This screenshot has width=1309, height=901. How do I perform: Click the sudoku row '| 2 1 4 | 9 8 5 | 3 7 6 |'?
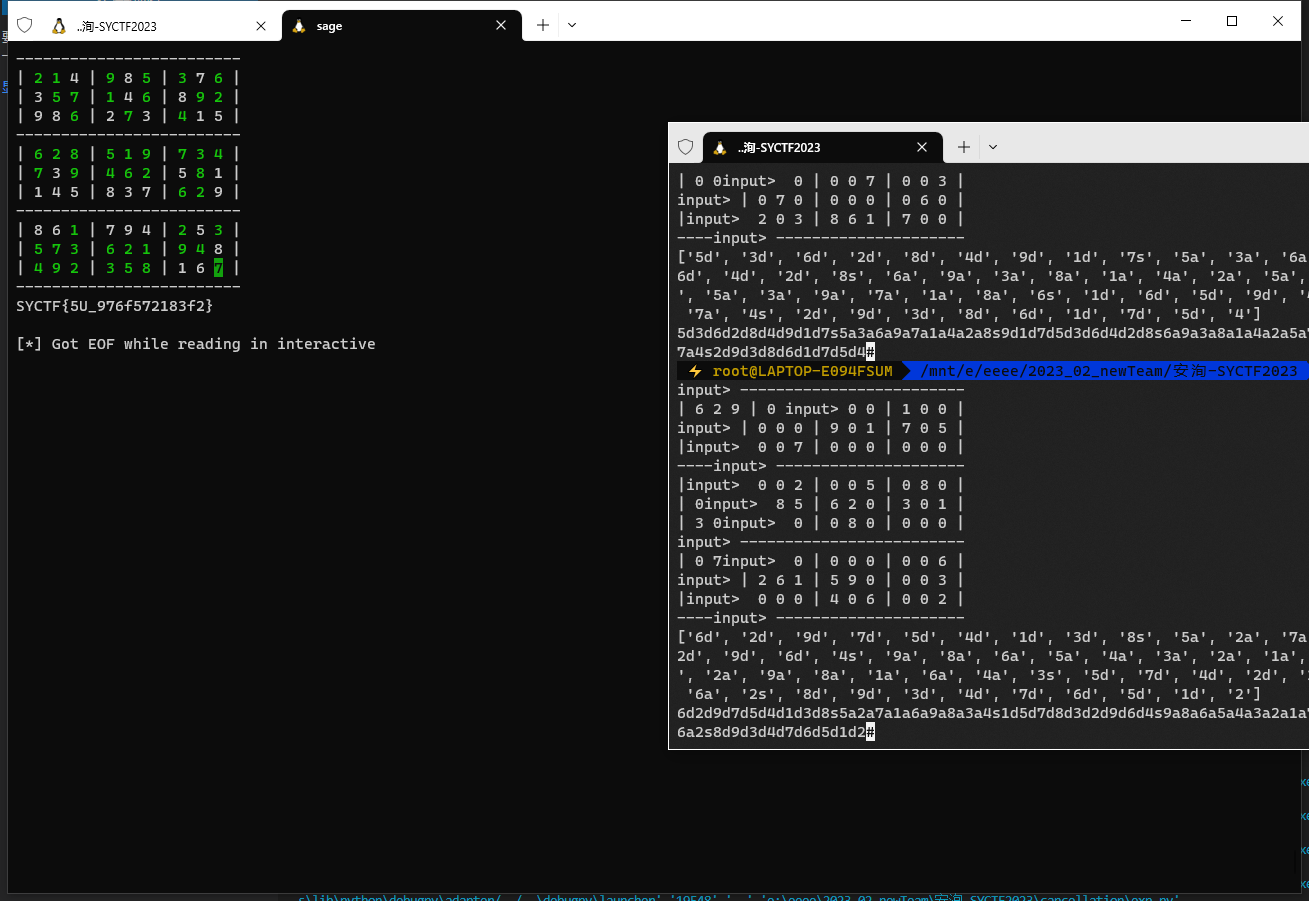pos(128,78)
